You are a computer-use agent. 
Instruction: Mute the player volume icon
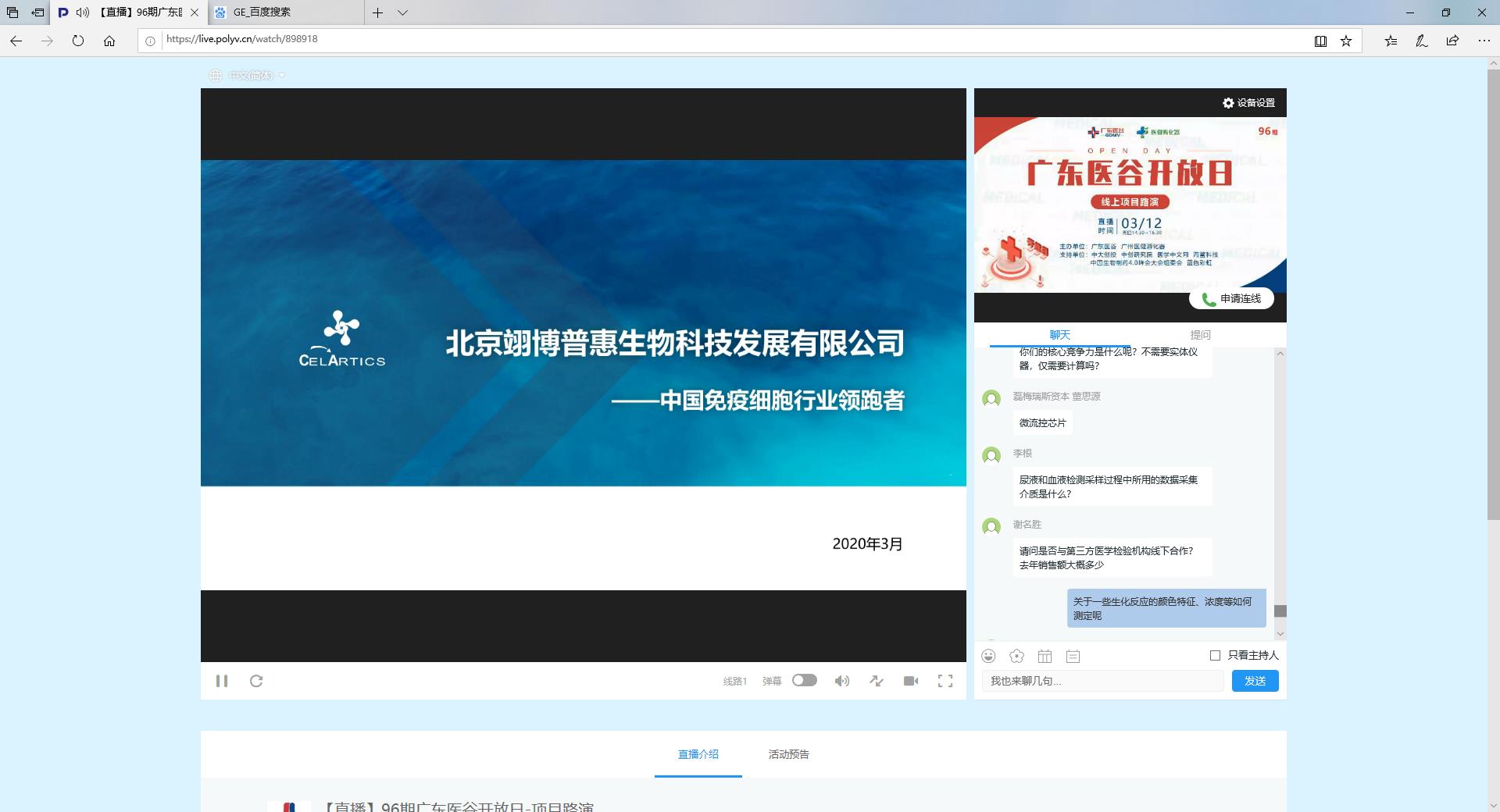[x=841, y=681]
